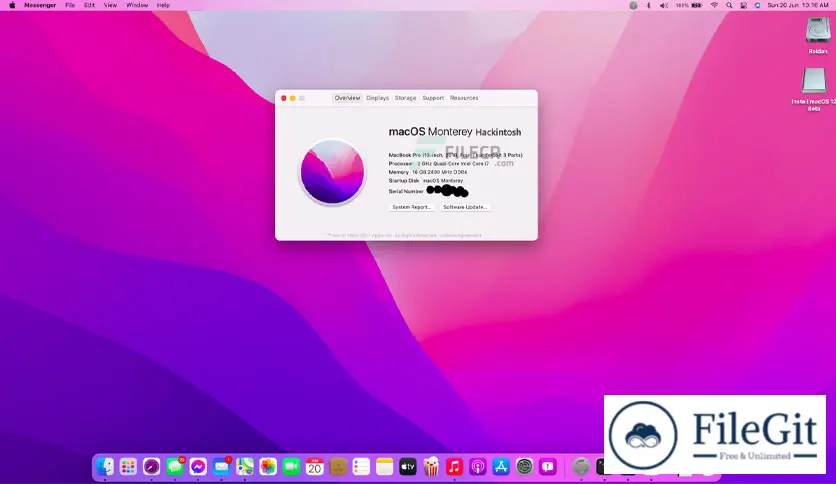Open Popcorn Time in the dock
836x484 pixels.
(431, 467)
